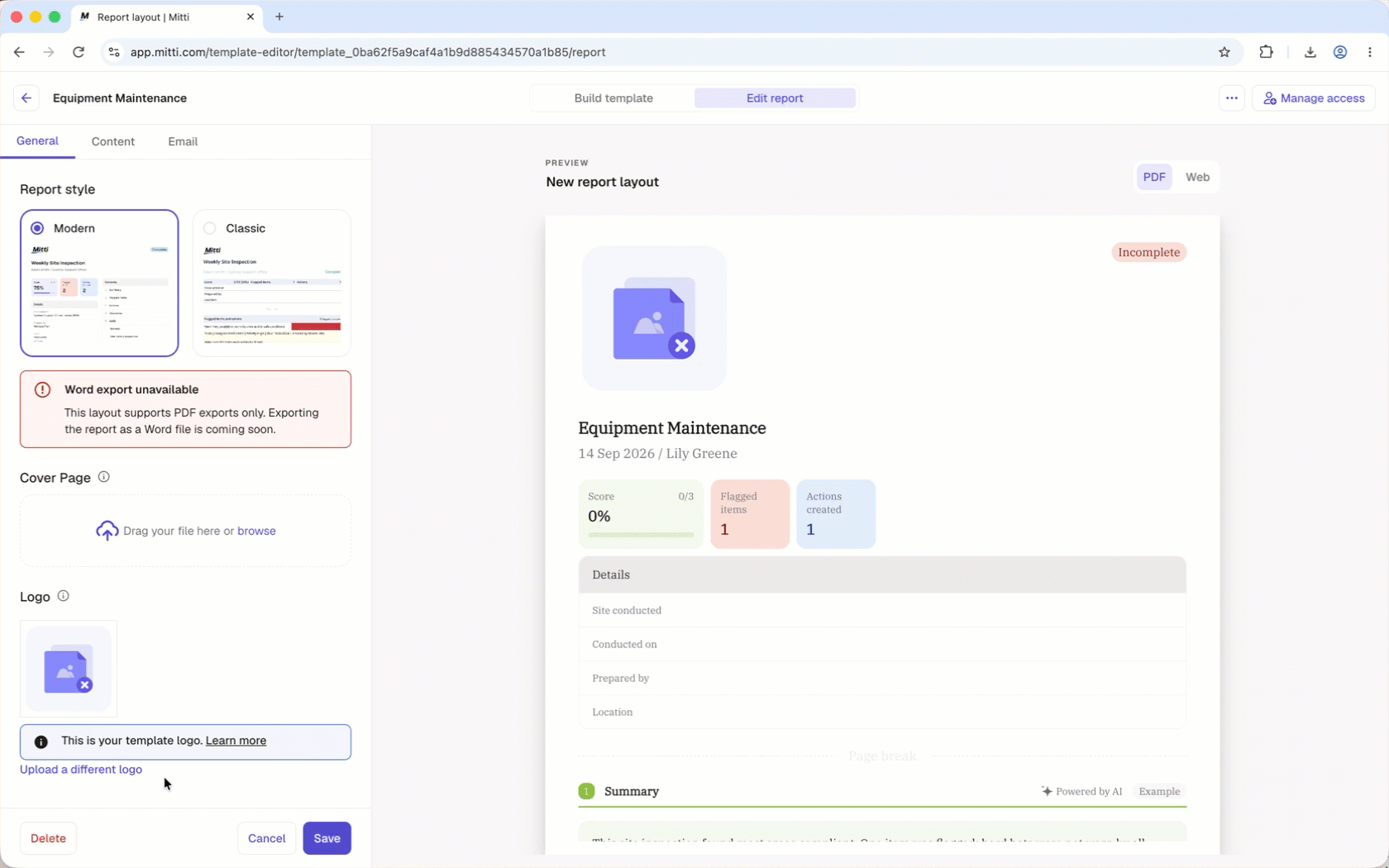Image resolution: width=1389 pixels, height=868 pixels.
Task: Click the Conducted on row
Action: pyautogui.click(x=882, y=644)
